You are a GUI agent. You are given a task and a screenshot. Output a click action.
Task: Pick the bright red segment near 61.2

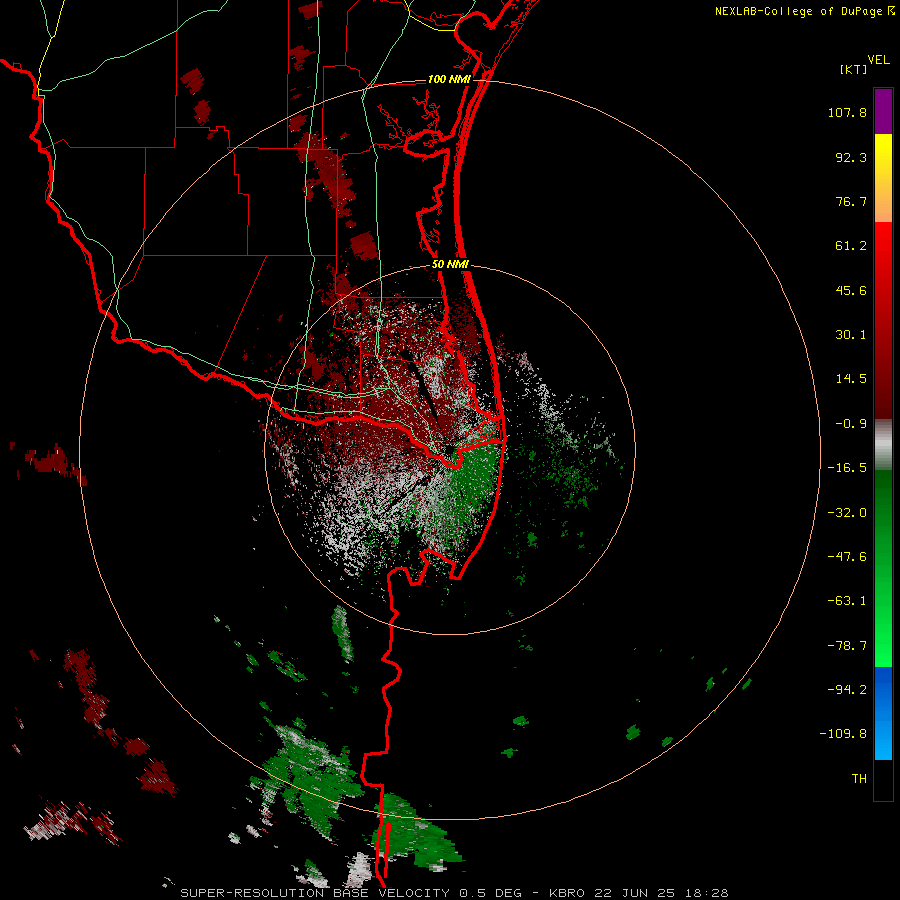click(x=883, y=244)
